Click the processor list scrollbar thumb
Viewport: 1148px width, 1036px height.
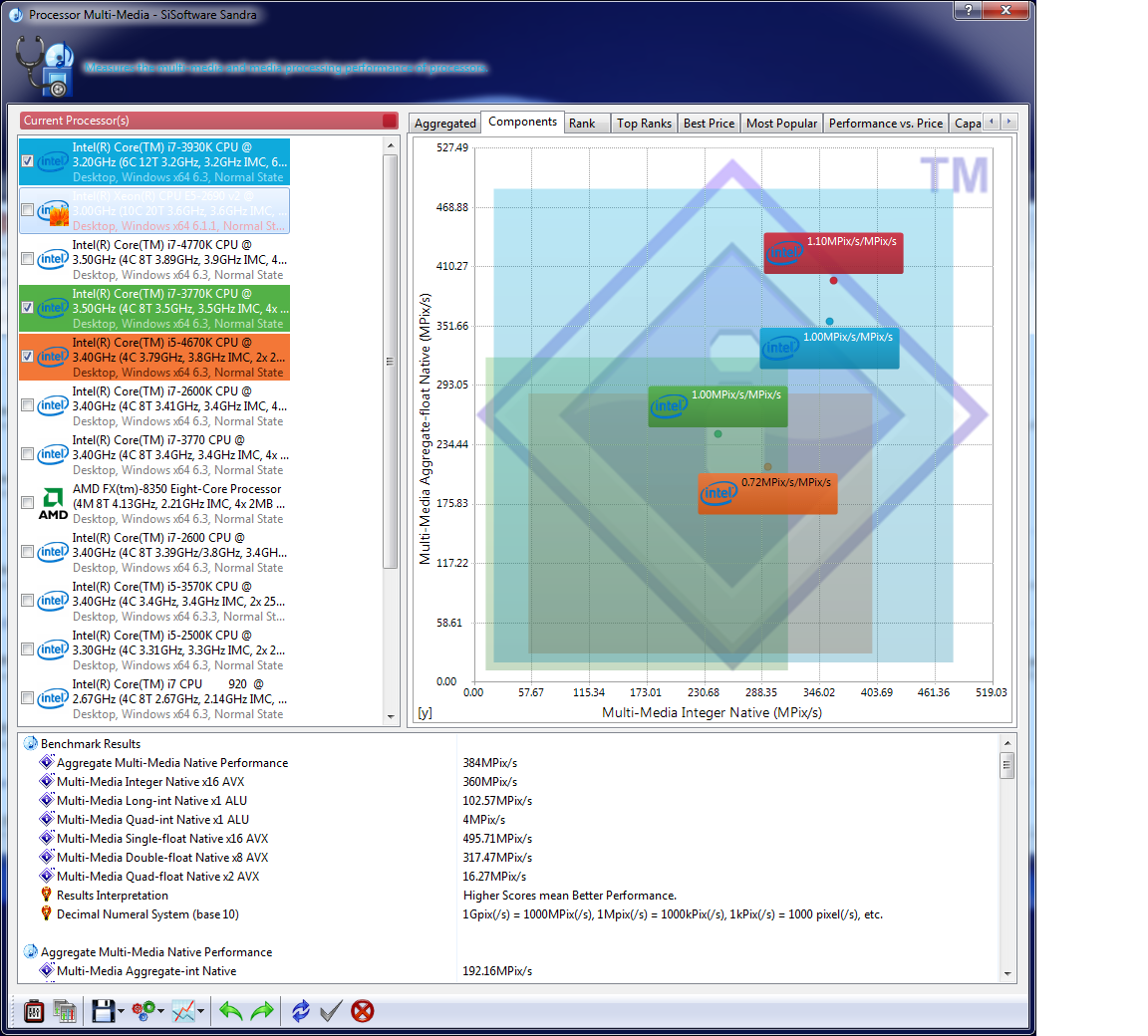coord(391,361)
